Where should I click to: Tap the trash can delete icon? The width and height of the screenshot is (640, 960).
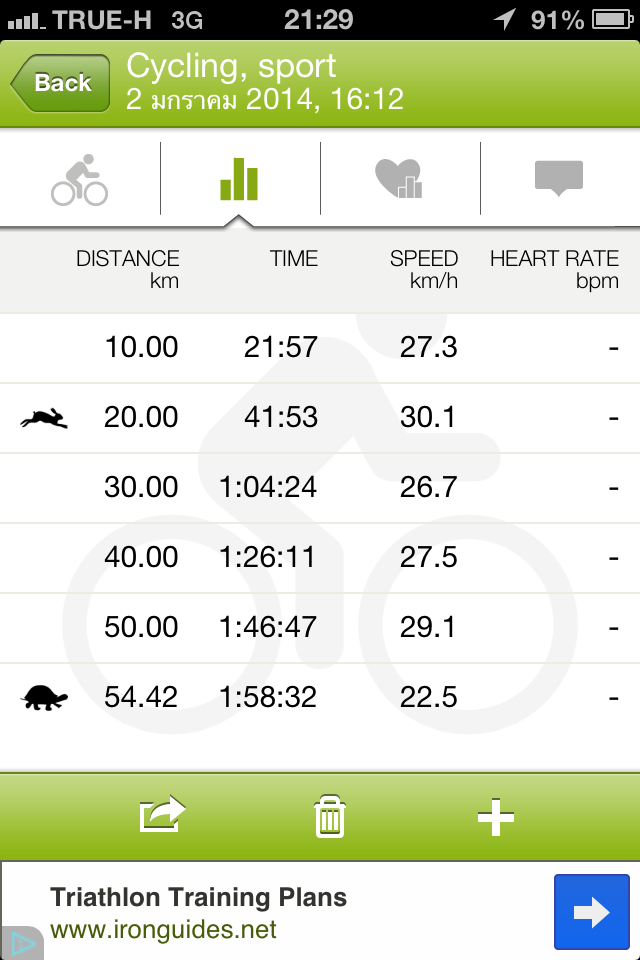click(x=330, y=816)
